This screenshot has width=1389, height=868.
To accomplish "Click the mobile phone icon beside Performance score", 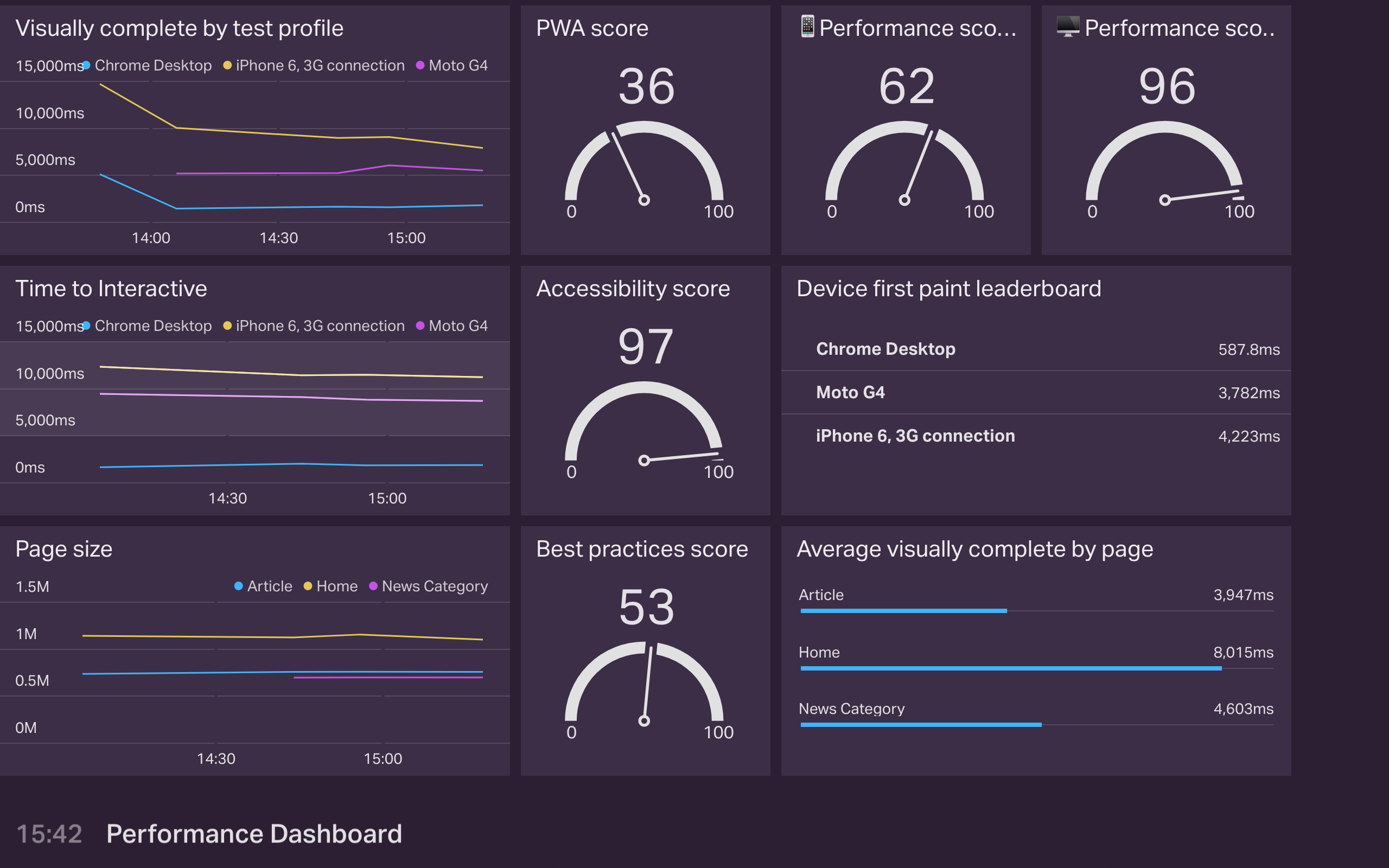I will pos(807,27).
